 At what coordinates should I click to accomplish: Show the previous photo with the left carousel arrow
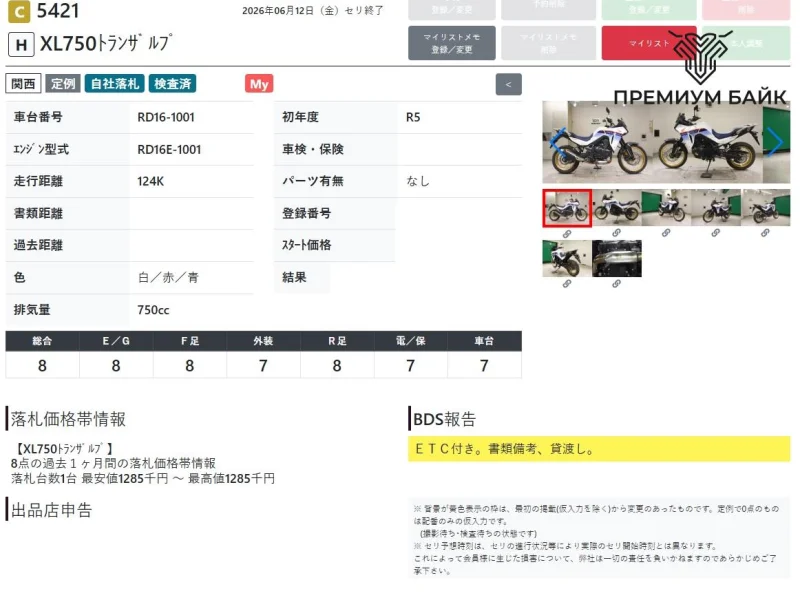pos(557,142)
